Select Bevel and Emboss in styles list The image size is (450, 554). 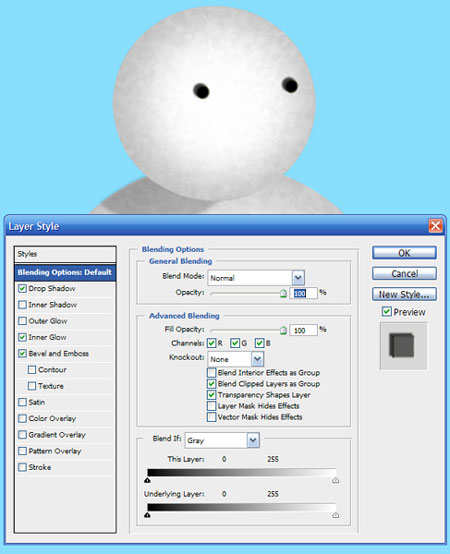(59, 353)
